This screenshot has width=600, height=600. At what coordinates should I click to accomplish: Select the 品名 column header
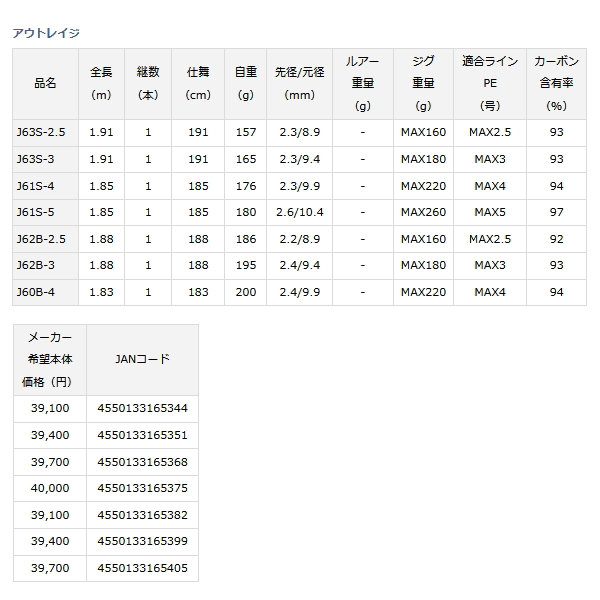(46, 83)
